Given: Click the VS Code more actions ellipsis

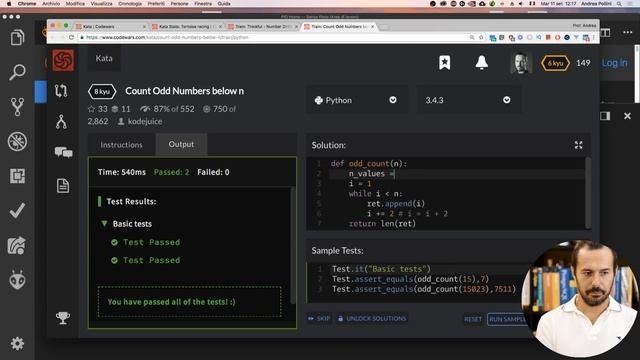Looking at the screenshot, I should 627,32.
